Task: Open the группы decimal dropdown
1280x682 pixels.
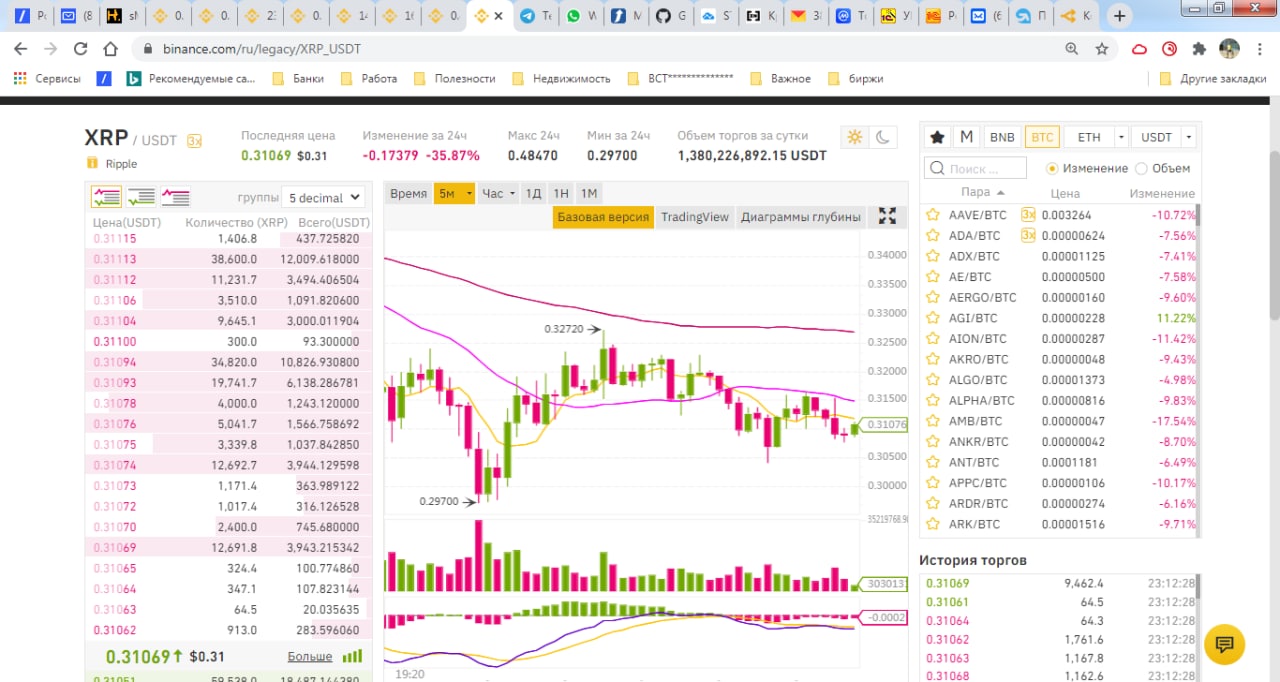Action: click(323, 198)
